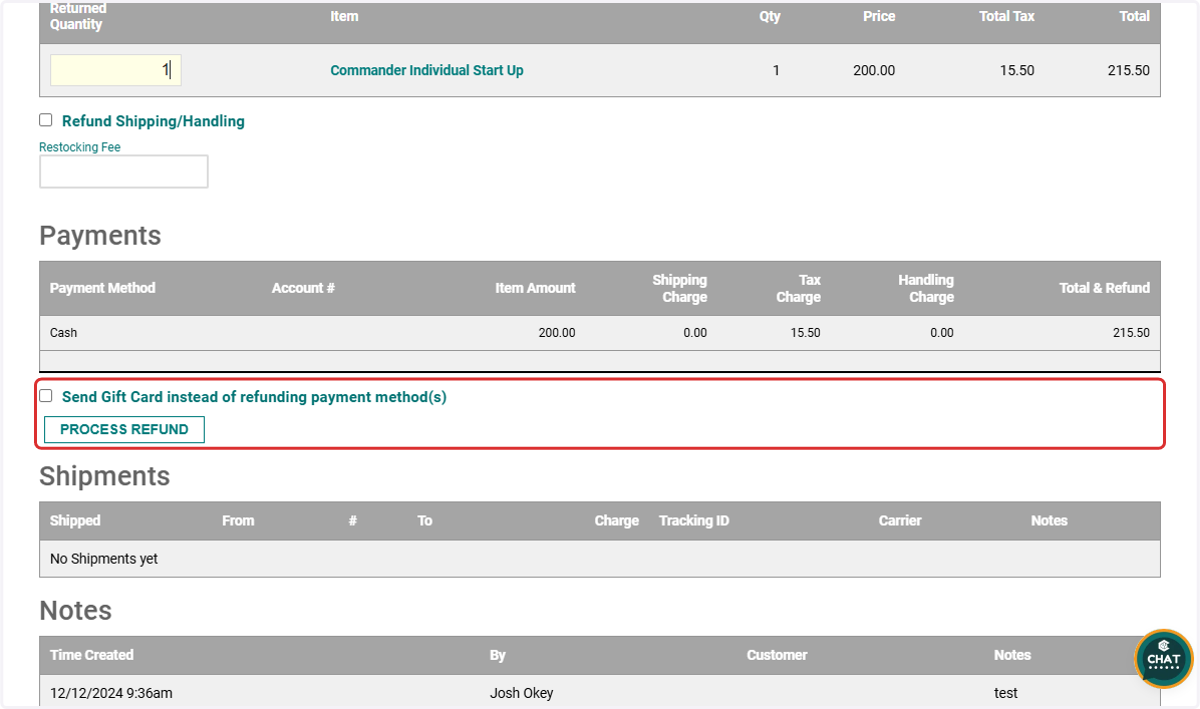
Task: Click the note author Josh Okey
Action: (521, 693)
